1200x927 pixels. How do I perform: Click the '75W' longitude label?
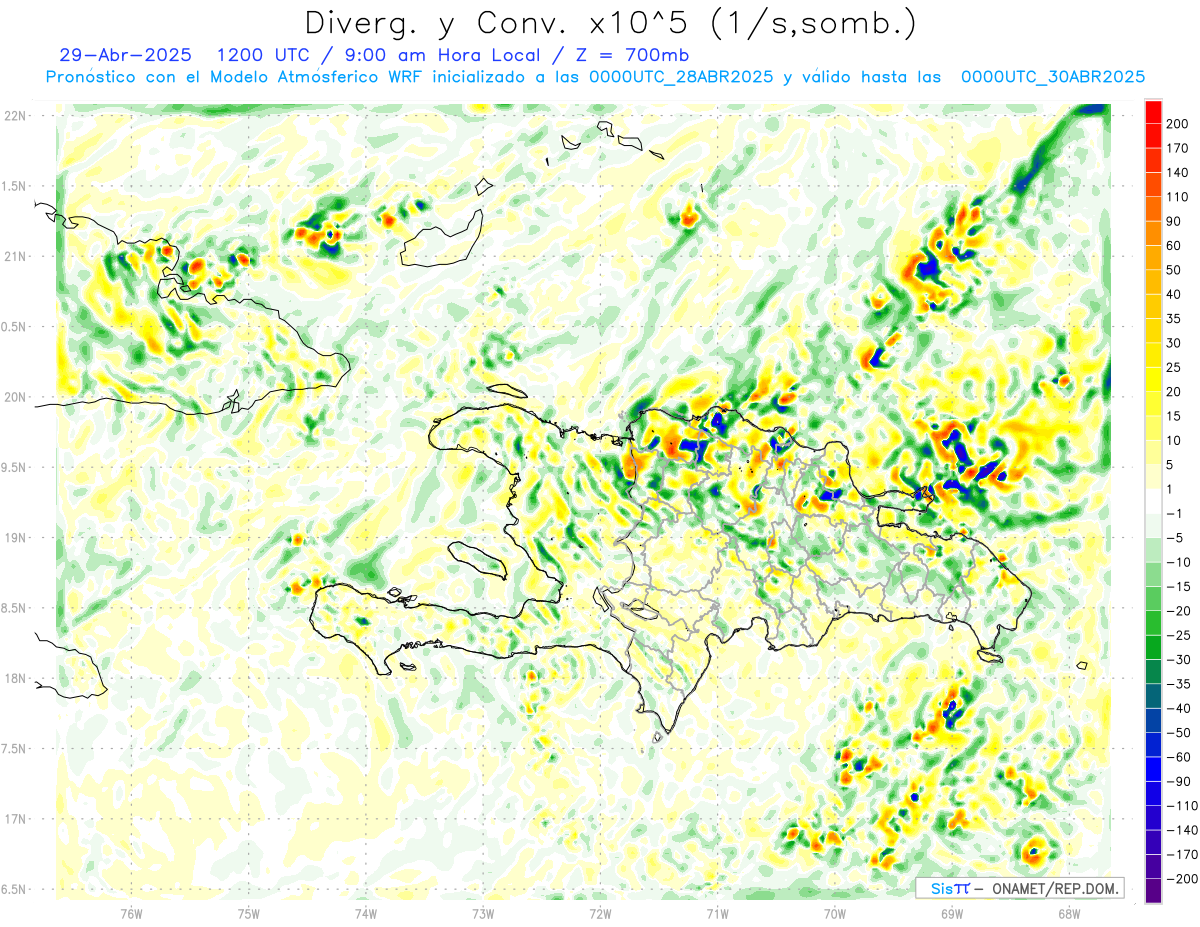click(x=249, y=914)
